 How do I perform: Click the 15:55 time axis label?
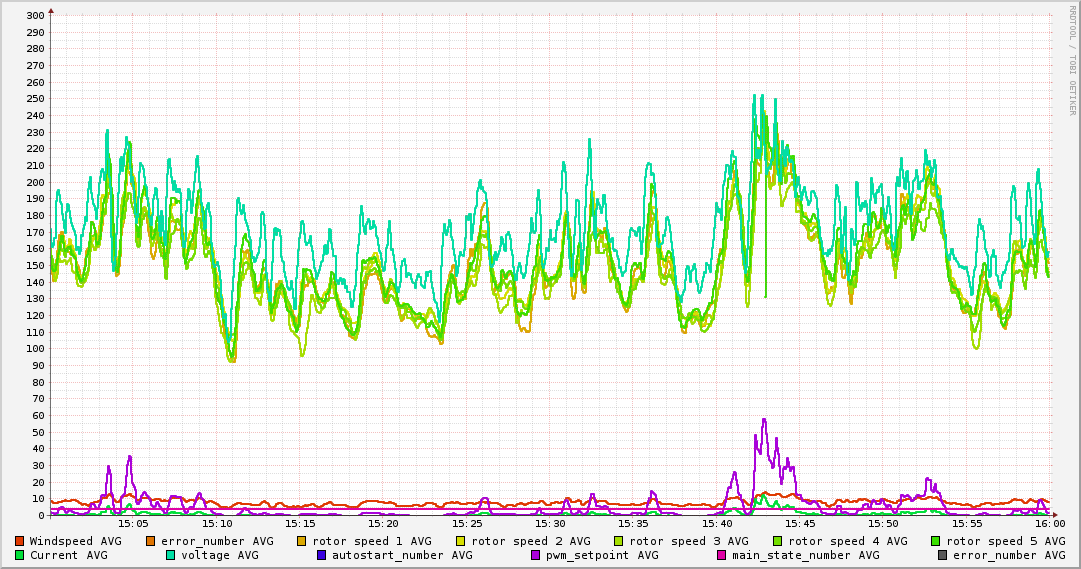(x=967, y=524)
